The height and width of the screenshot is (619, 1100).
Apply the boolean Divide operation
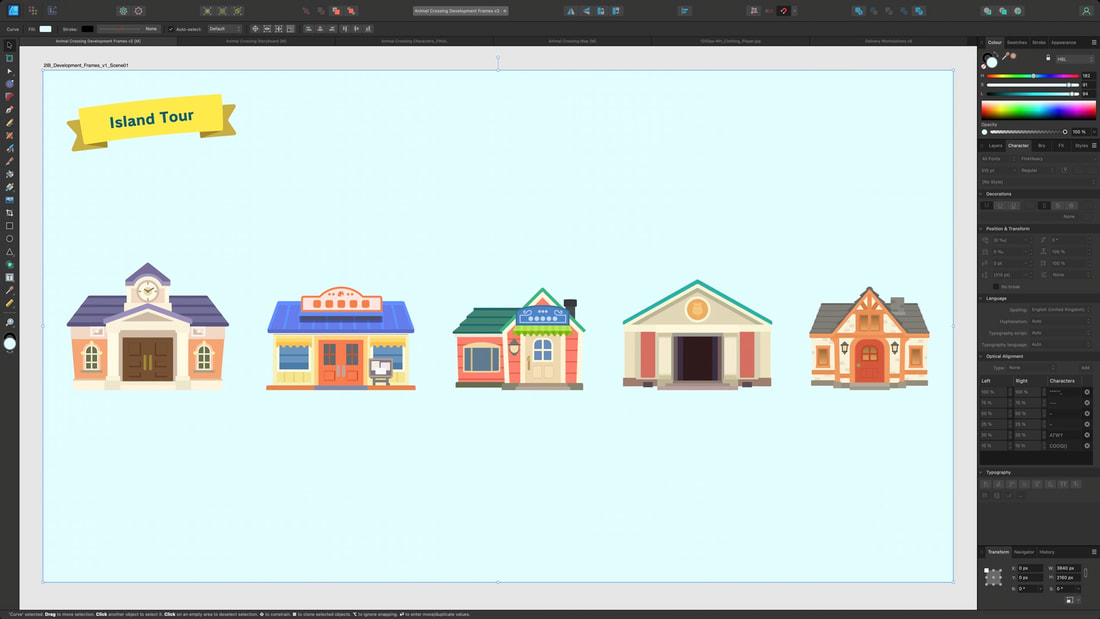coord(918,11)
